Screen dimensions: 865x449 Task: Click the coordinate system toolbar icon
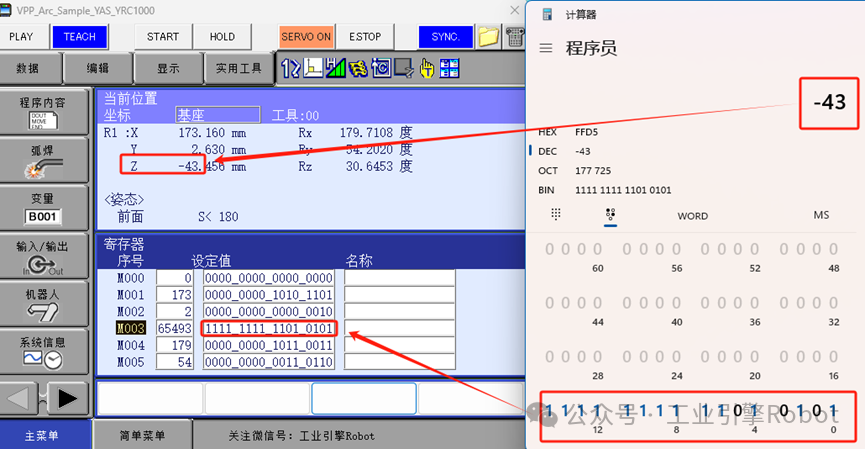(x=313, y=68)
